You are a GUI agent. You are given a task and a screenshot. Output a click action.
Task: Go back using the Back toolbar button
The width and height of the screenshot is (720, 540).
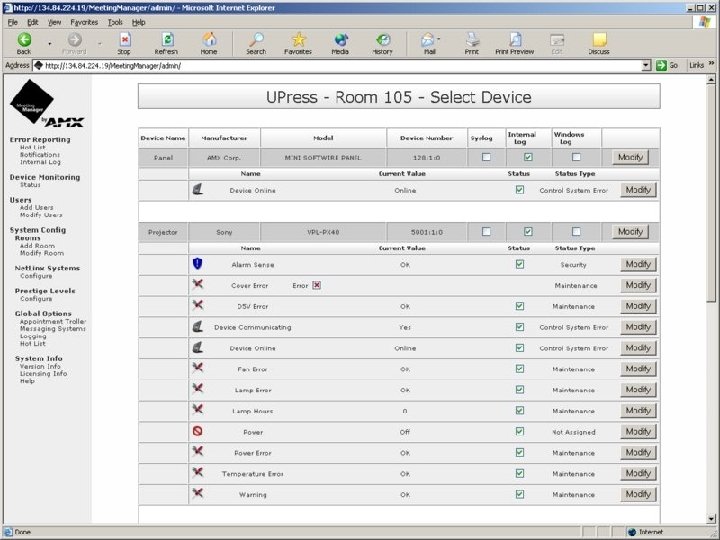24,44
